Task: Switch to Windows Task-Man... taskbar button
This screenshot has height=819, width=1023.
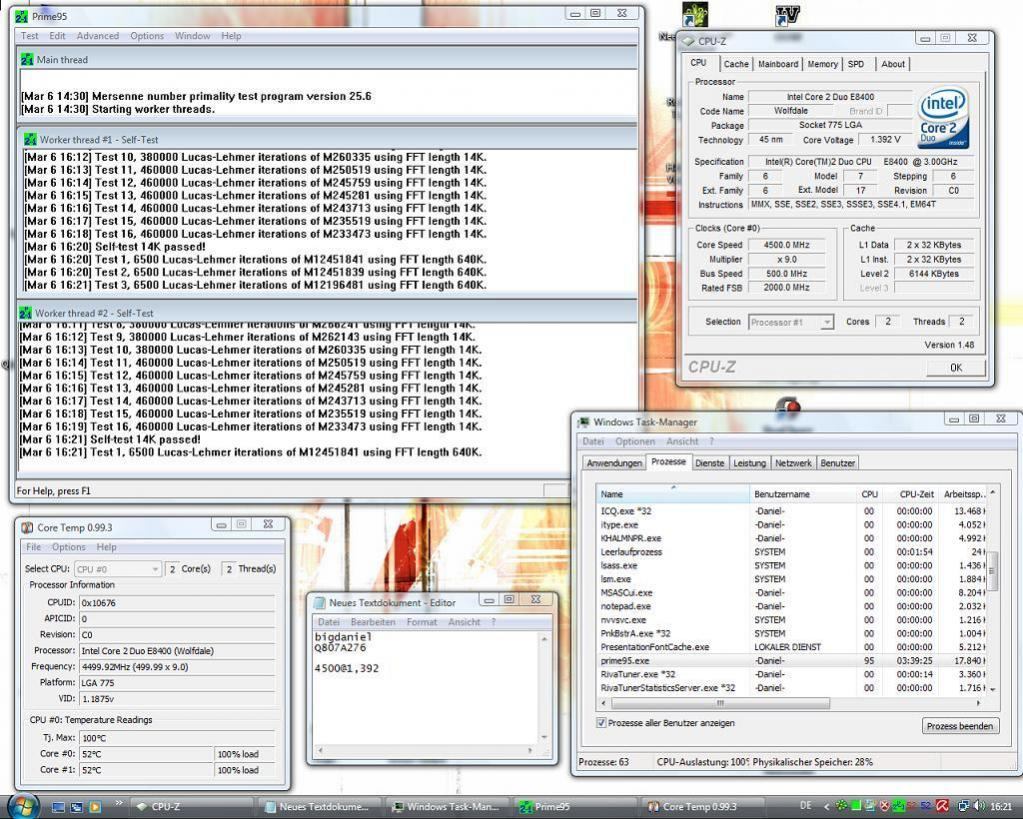Action: pyautogui.click(x=448, y=807)
